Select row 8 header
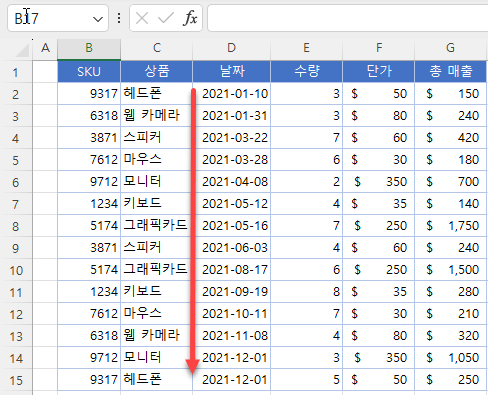Viewport: 488px width, 395px height. [16, 226]
